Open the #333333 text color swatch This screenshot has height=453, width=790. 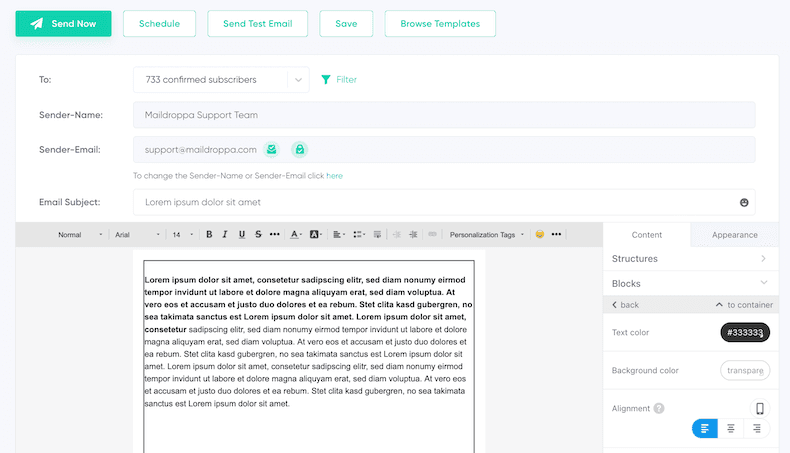tap(745, 333)
